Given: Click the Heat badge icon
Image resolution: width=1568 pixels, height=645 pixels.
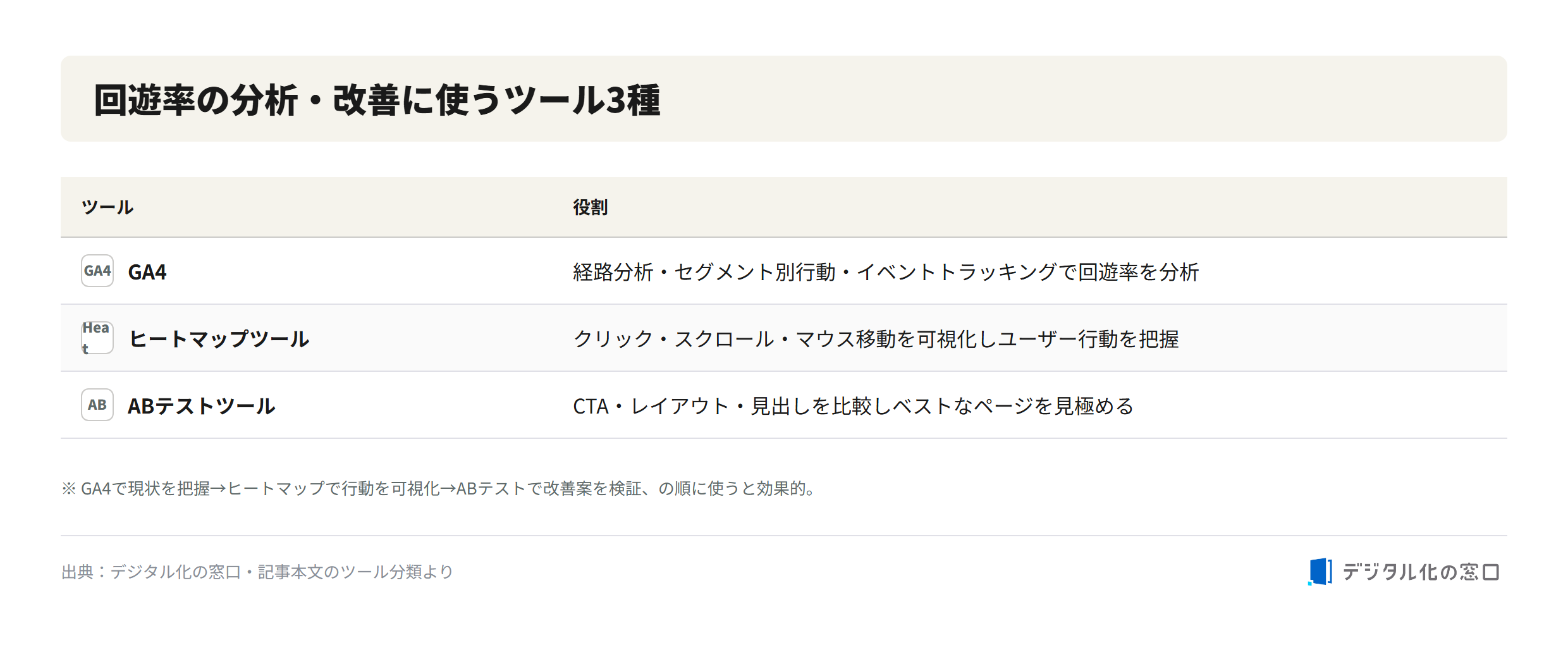Looking at the screenshot, I should pyautogui.click(x=97, y=338).
